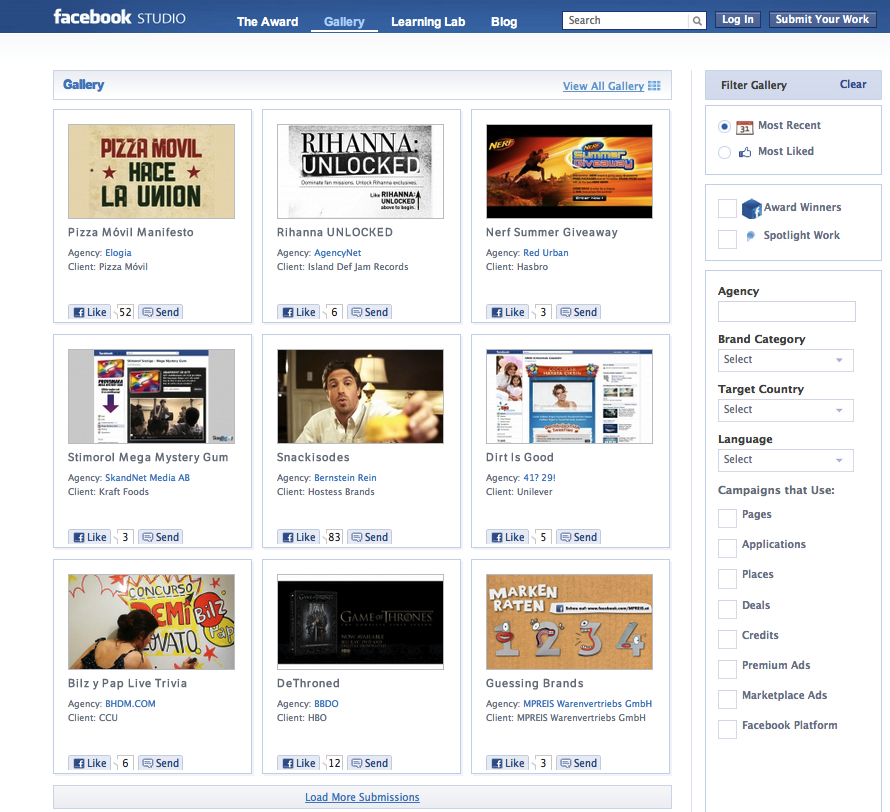This screenshot has width=890, height=812.
Task: Enable the Pages campaign filter
Action: 727,518
